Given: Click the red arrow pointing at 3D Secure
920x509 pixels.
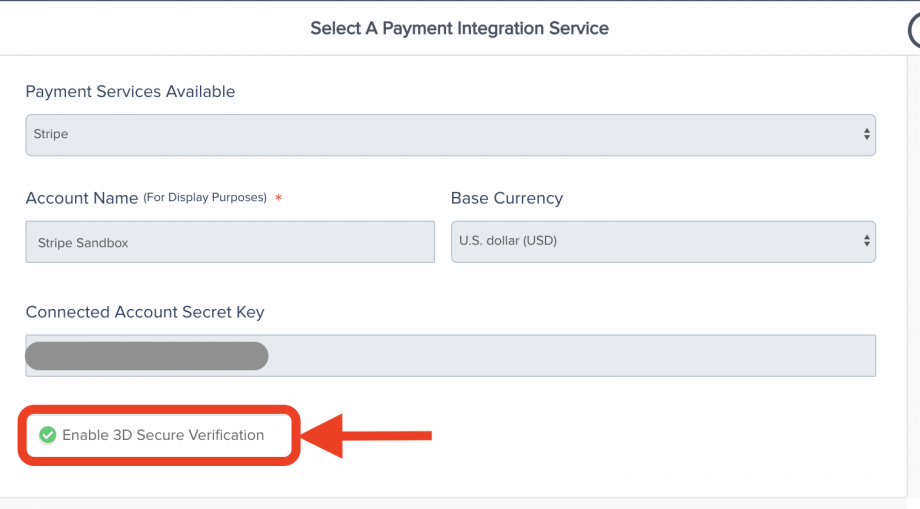Looking at the screenshot, I should pyautogui.click(x=366, y=435).
